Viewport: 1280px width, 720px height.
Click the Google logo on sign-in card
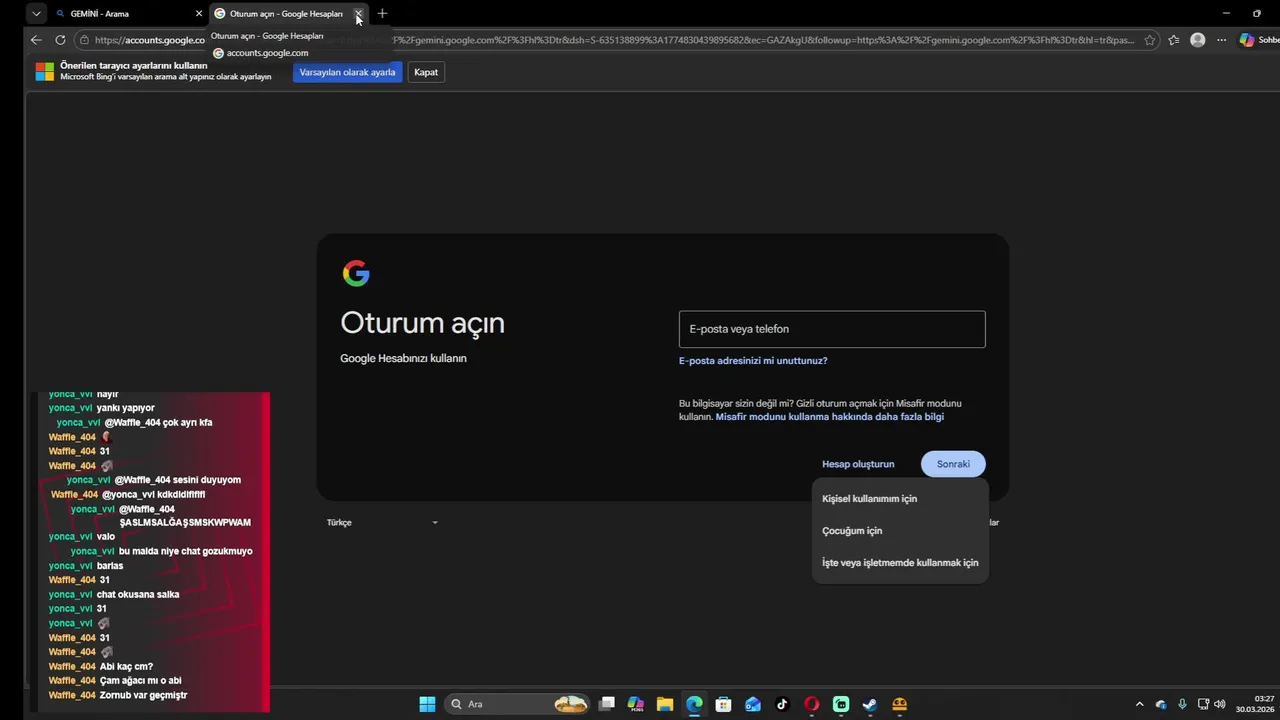point(356,273)
